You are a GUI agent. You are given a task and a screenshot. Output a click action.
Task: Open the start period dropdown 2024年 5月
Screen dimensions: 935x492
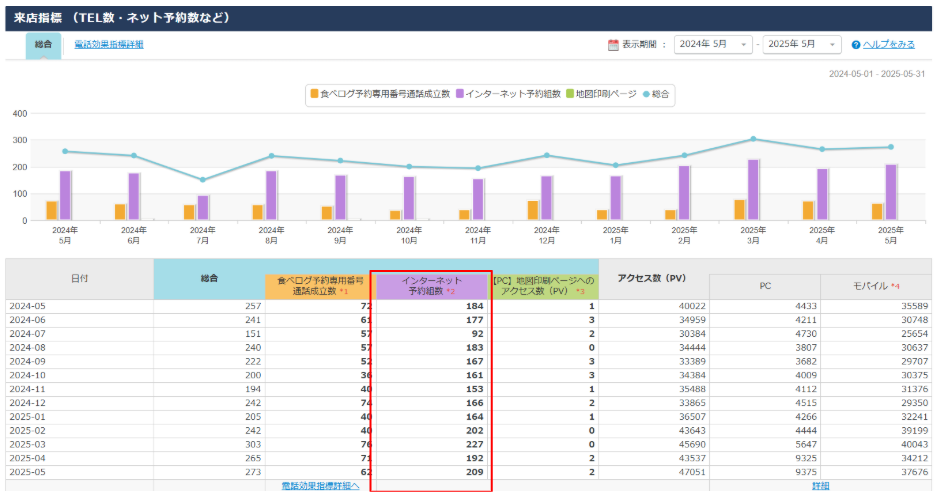[713, 44]
